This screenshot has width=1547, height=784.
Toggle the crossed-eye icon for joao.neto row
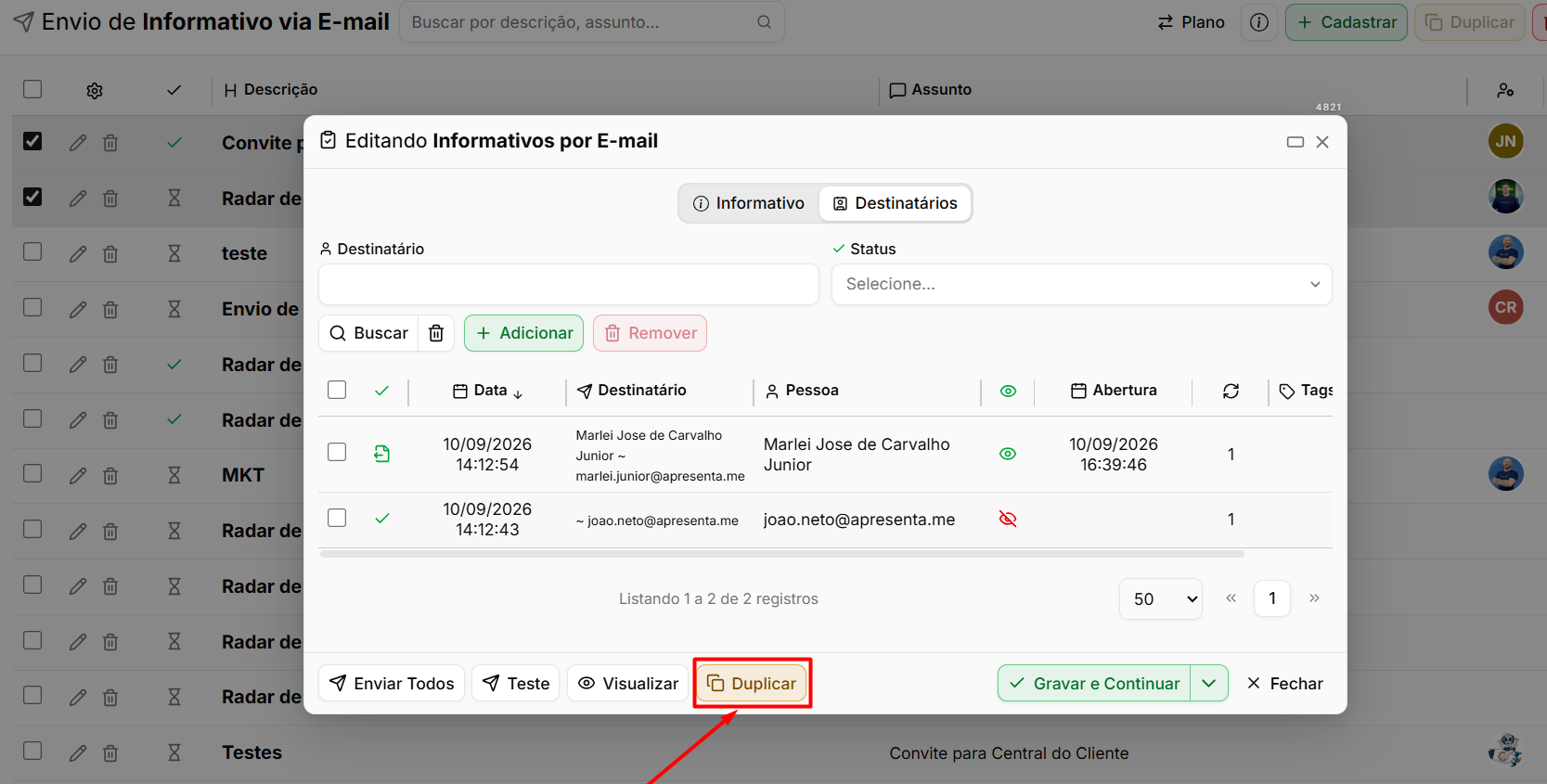pyautogui.click(x=1008, y=519)
